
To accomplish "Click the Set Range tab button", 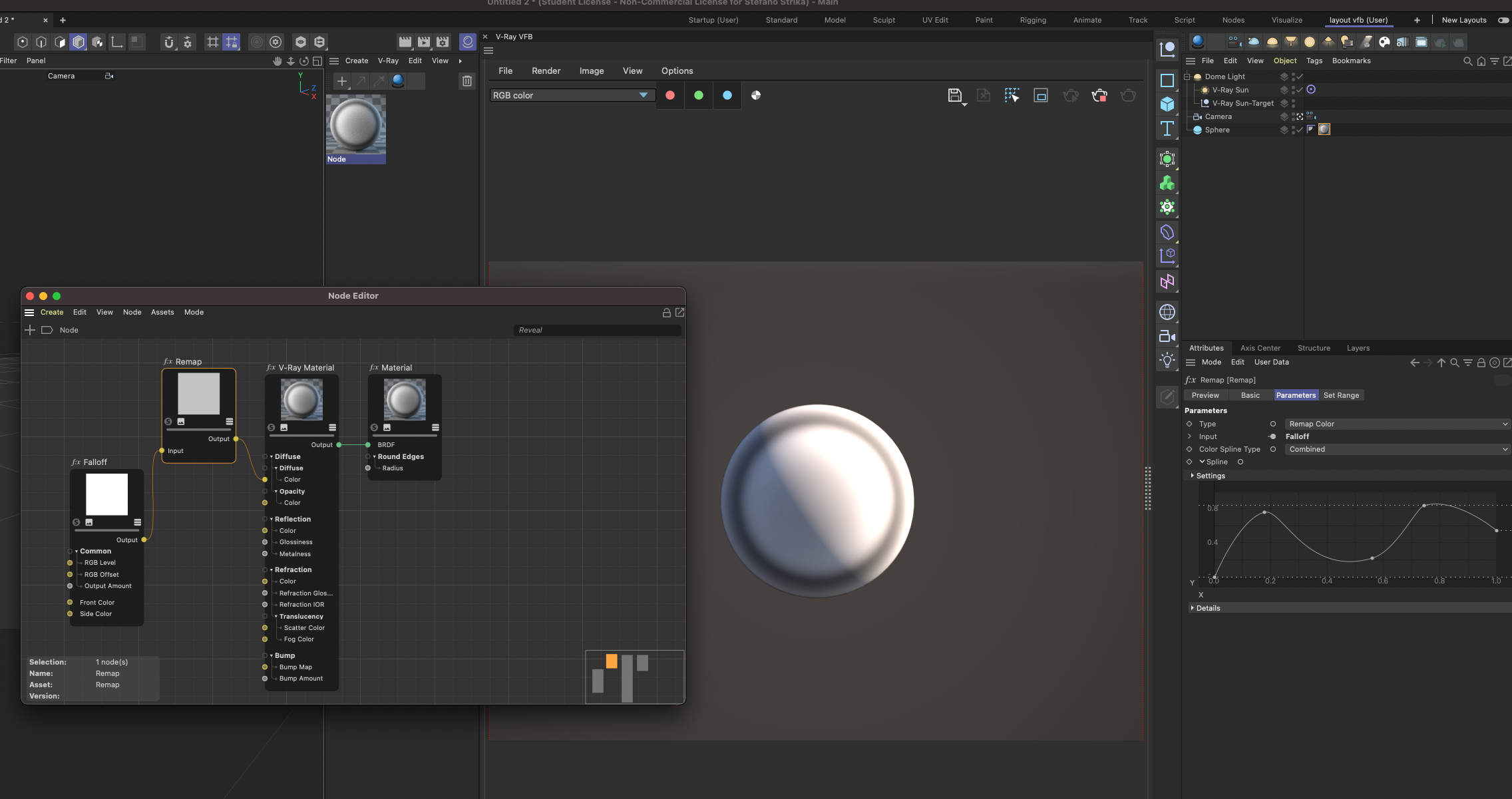I will coord(1341,395).
